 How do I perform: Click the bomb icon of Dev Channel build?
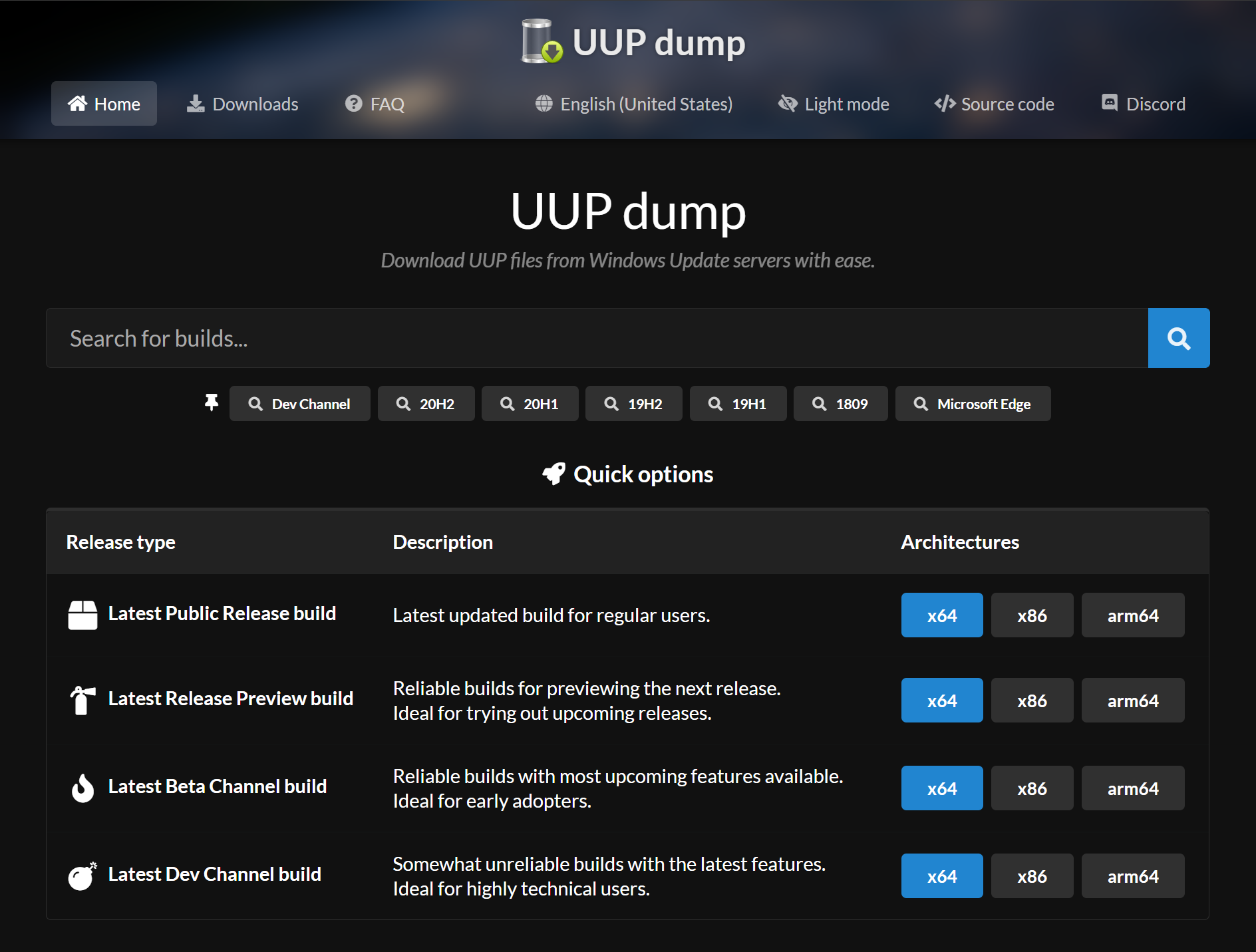point(82,875)
